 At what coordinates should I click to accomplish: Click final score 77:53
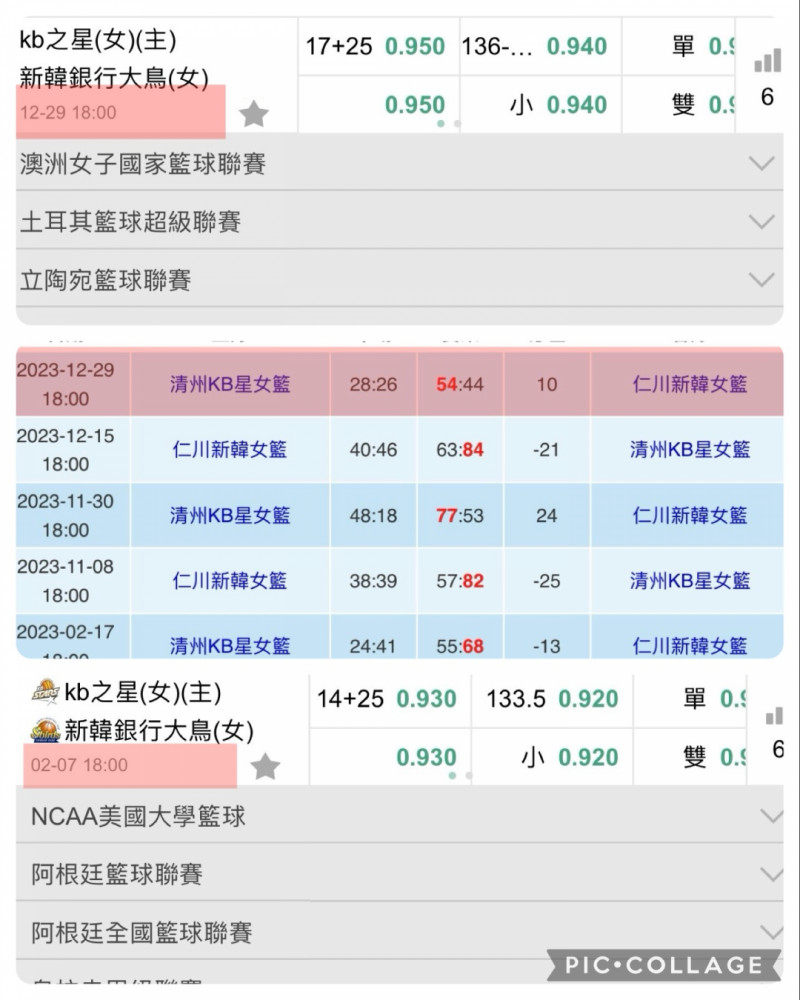460,515
